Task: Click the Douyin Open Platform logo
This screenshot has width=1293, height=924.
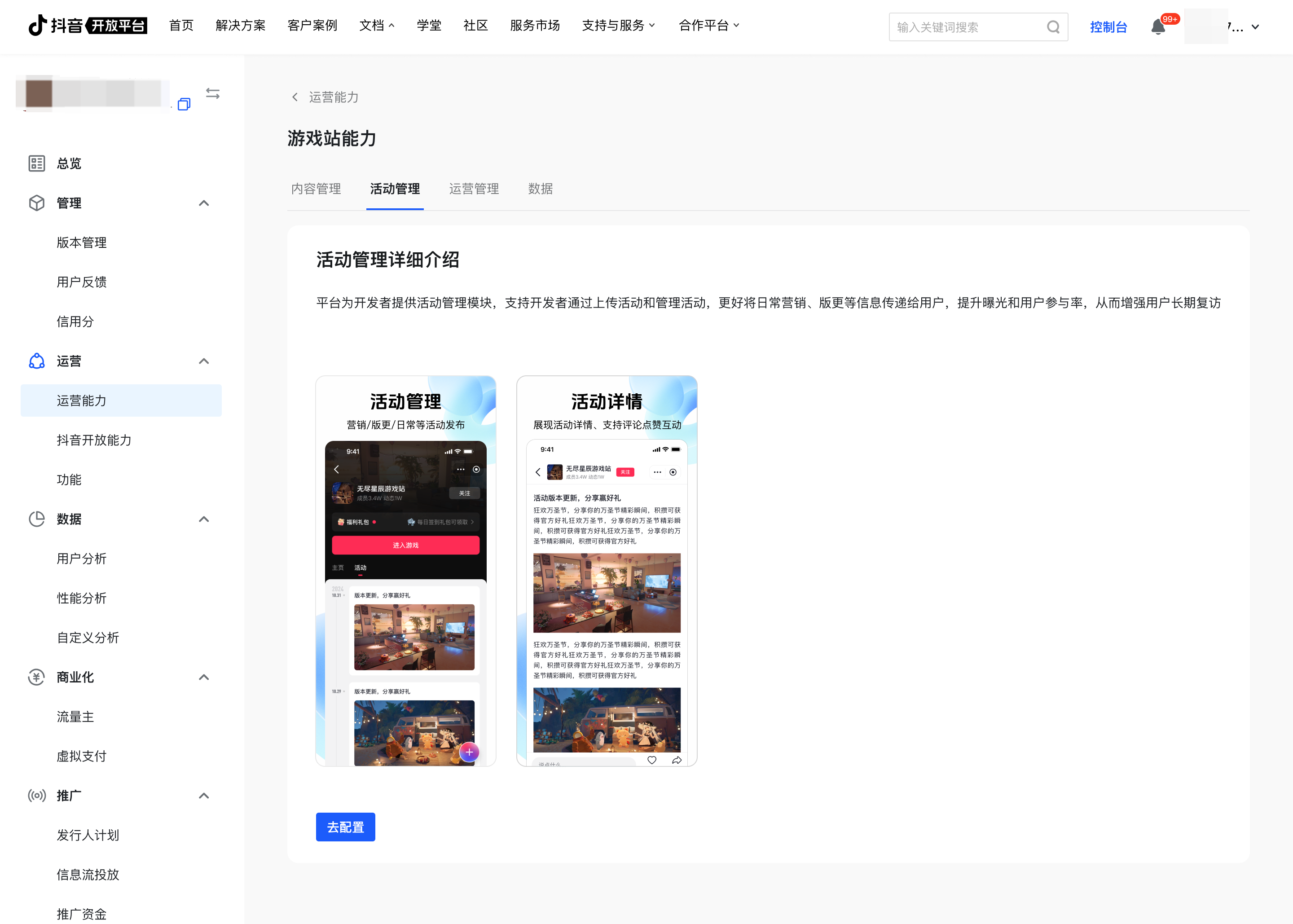Action: coord(88,26)
